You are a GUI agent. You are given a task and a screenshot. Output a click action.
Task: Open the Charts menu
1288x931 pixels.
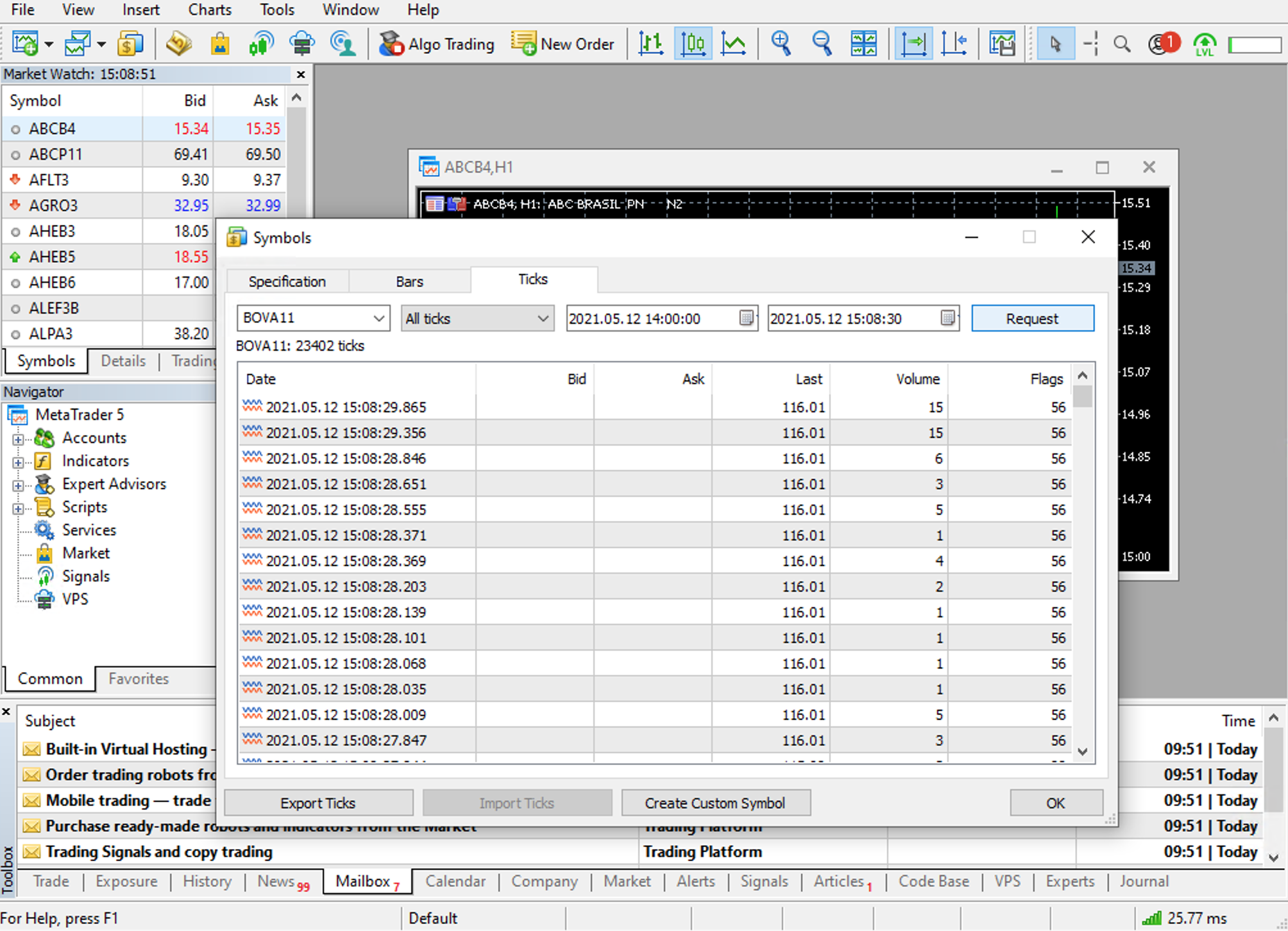(x=210, y=10)
